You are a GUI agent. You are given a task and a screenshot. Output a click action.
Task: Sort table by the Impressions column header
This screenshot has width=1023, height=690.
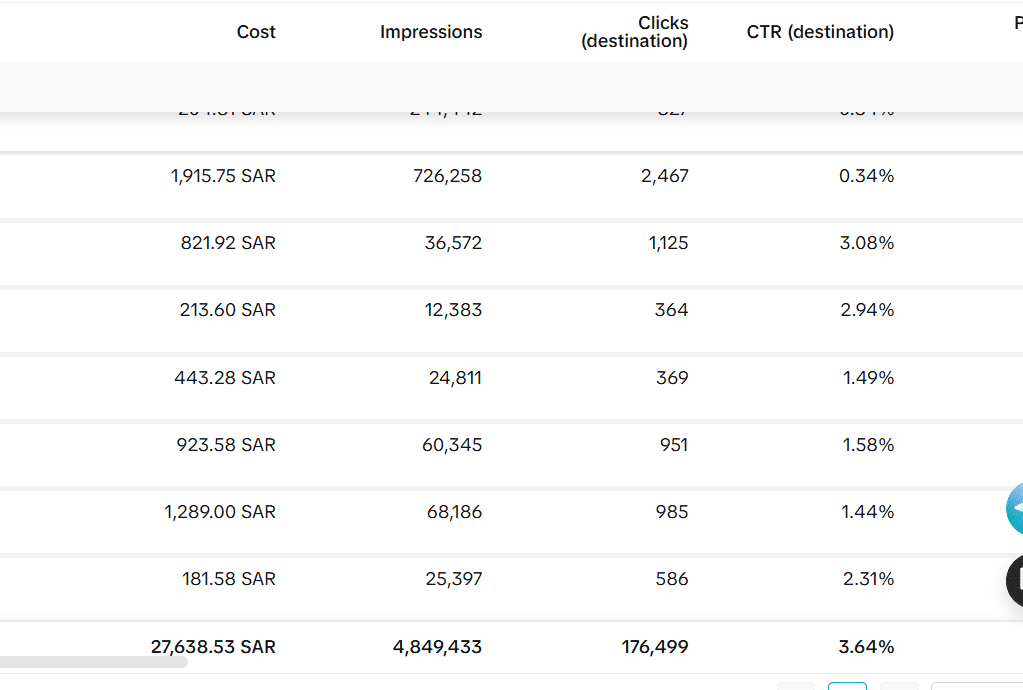tap(431, 32)
